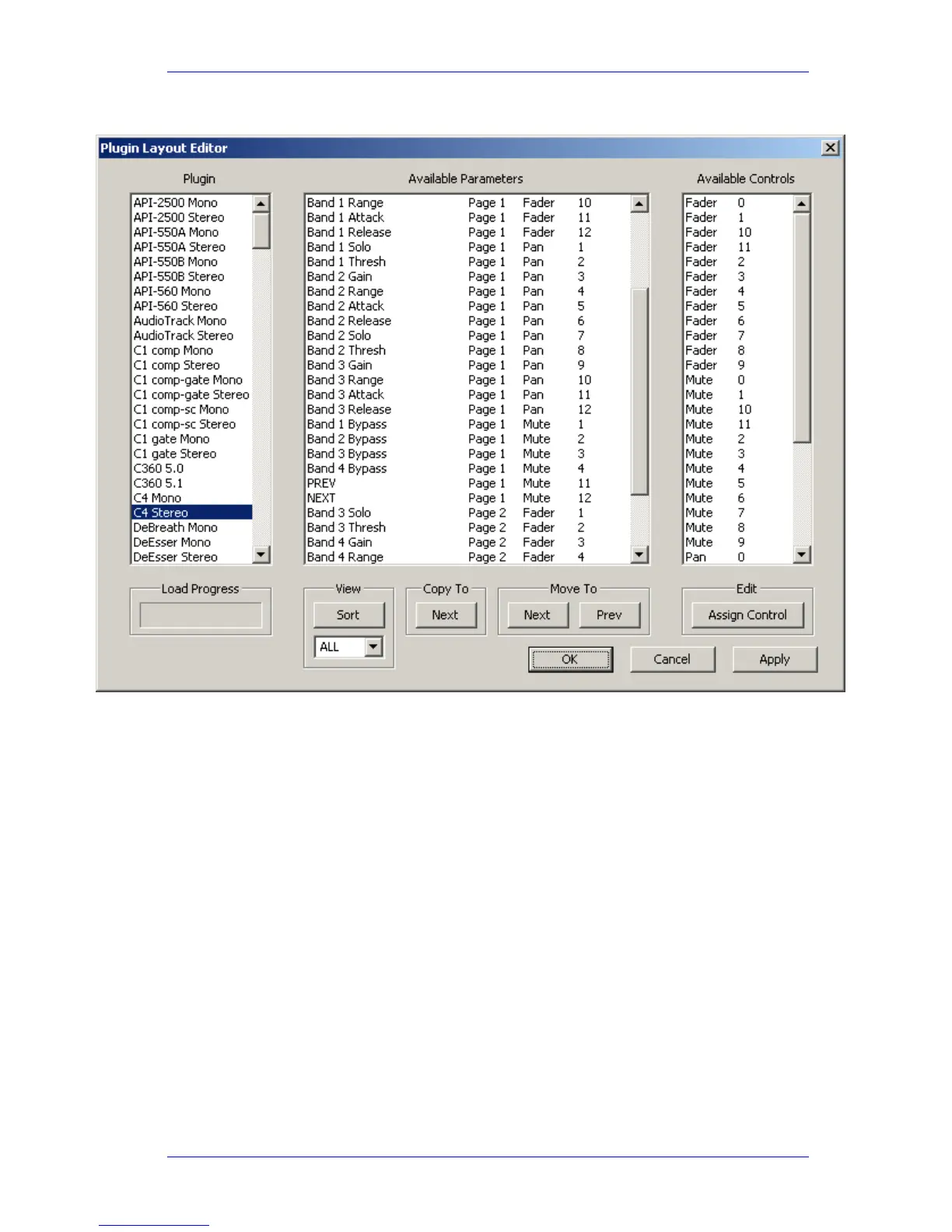Select Pan 0 in Available Controls
The height and width of the screenshot is (1232, 952).
coord(738,558)
